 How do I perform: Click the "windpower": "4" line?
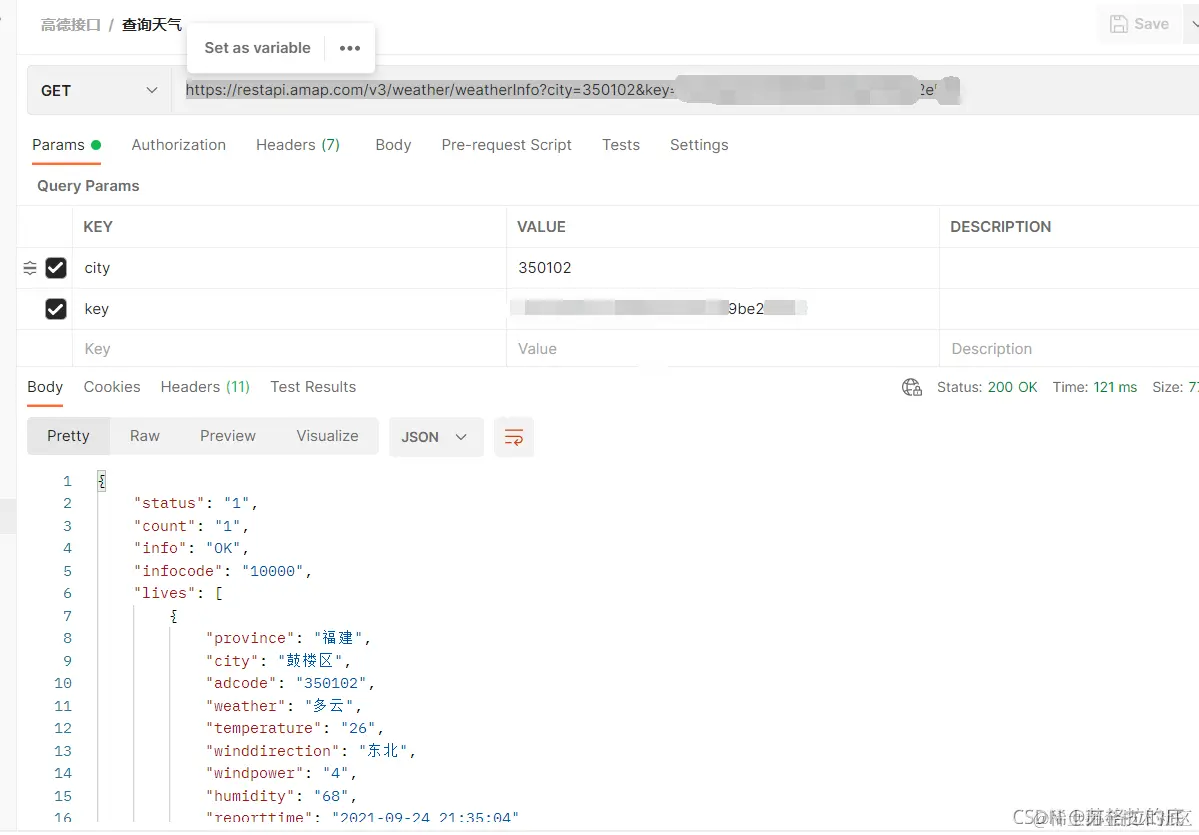tap(281, 773)
